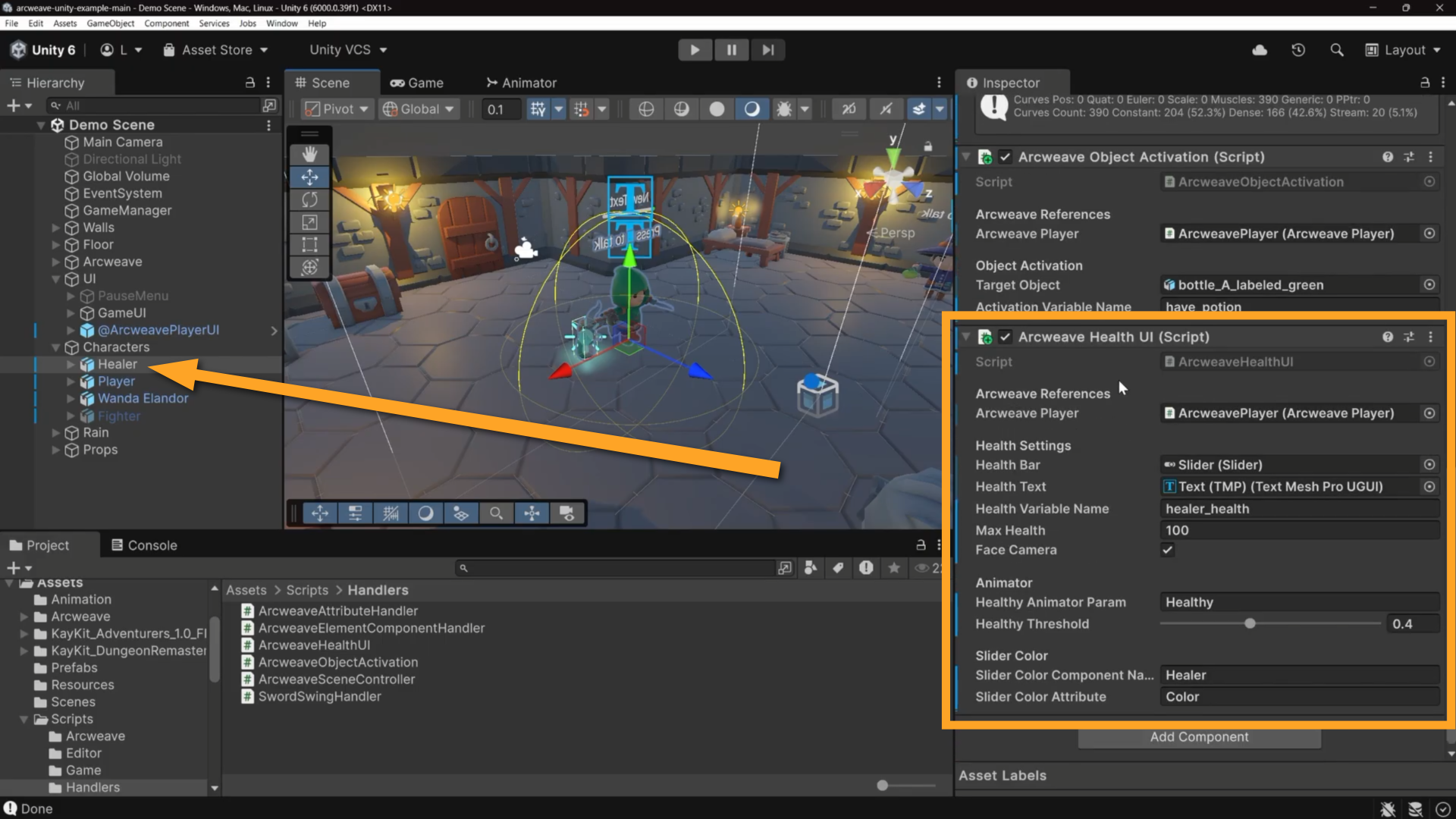The height and width of the screenshot is (819, 1456).
Task: Open Arcweave Health UI help icon
Action: (x=1388, y=337)
